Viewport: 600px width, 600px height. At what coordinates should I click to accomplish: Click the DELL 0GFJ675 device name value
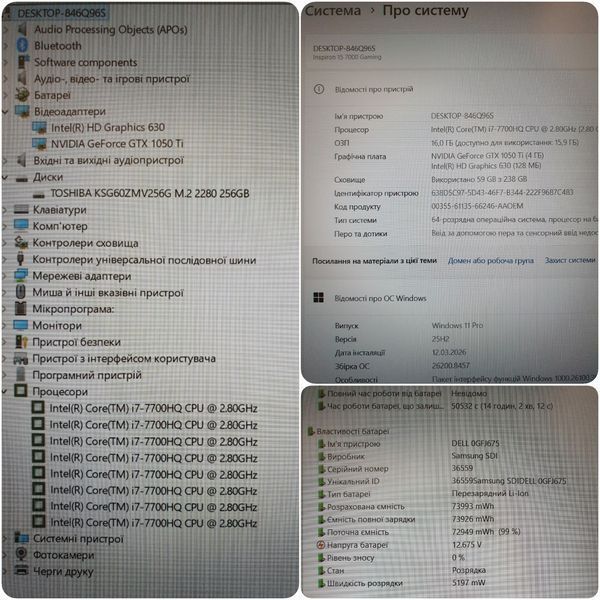pos(475,443)
